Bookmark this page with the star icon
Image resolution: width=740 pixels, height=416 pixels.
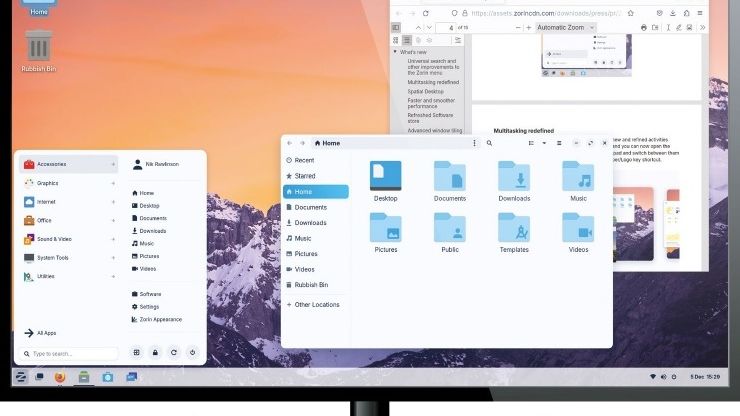(x=631, y=13)
